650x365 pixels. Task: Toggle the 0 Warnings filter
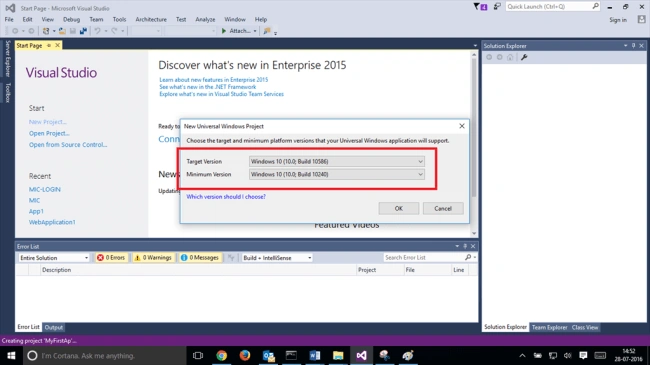click(x=153, y=258)
